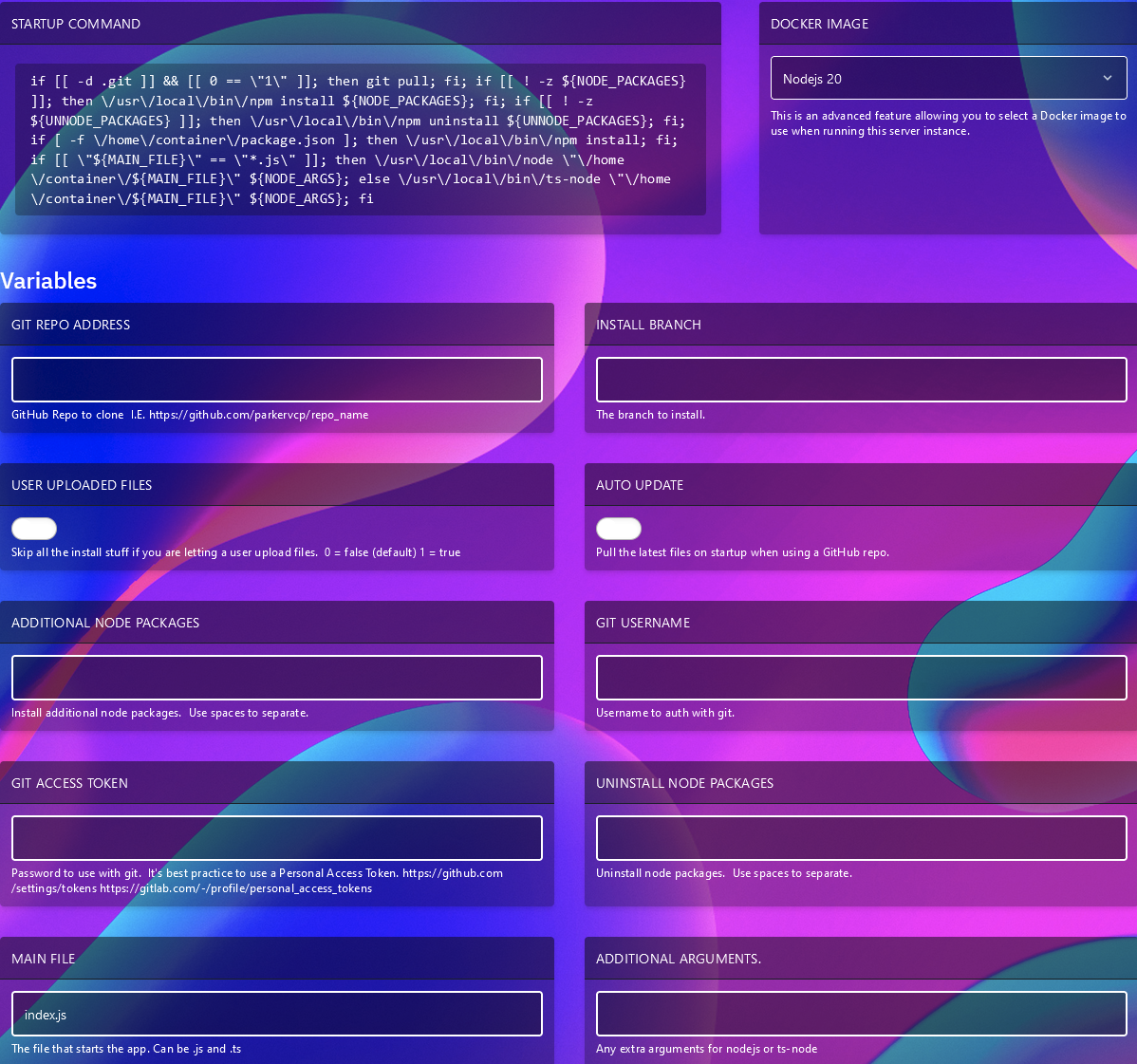This screenshot has width=1137, height=1064.
Task: Disable the Auto Update switch
Action: pyautogui.click(x=619, y=528)
